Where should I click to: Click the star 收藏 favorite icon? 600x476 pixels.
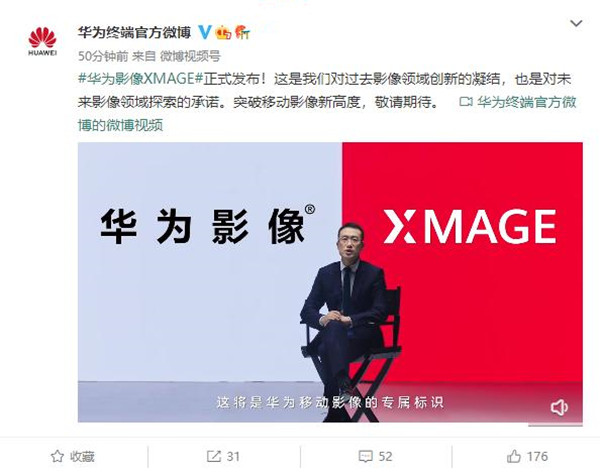57,456
